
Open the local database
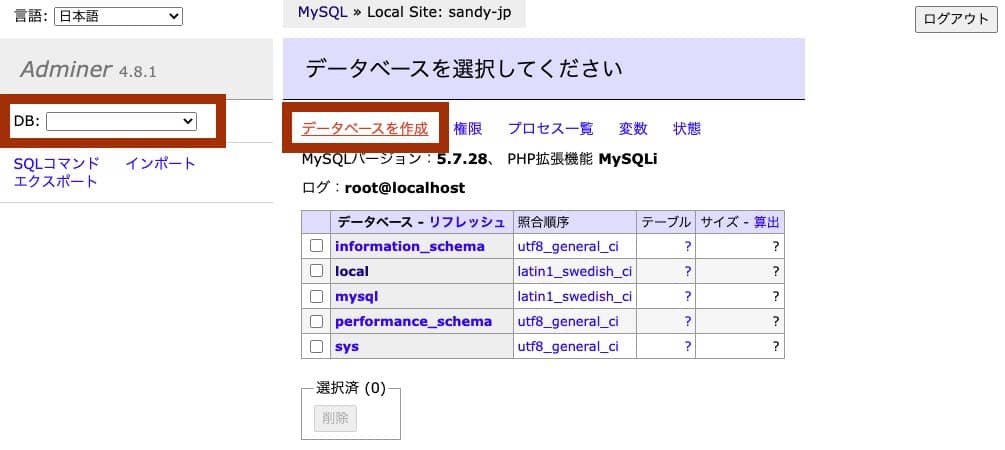(x=352, y=271)
